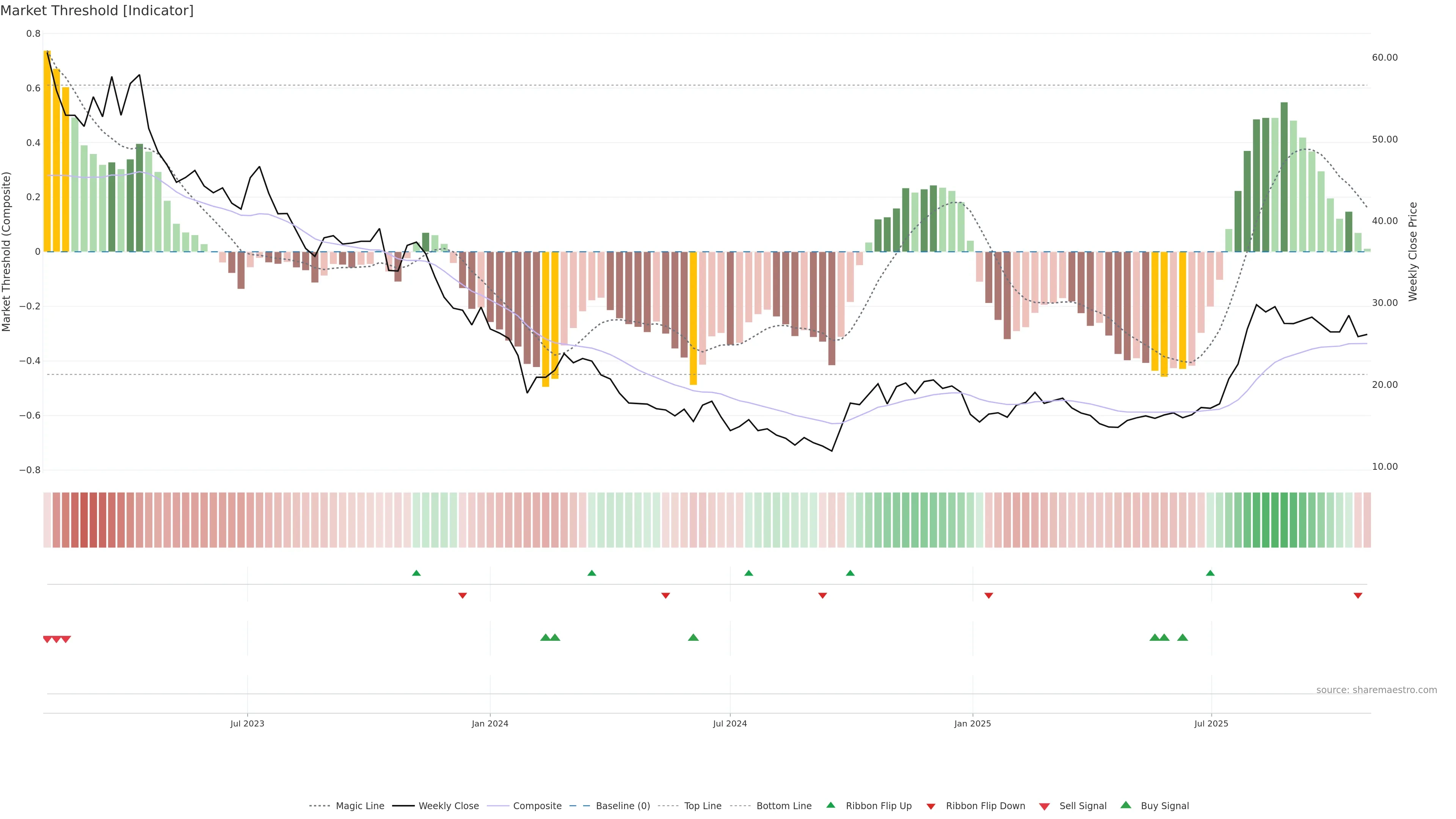The width and height of the screenshot is (1456, 819).
Task: Click the Market Threshold [Indicator] chart title
Action: 97,11
